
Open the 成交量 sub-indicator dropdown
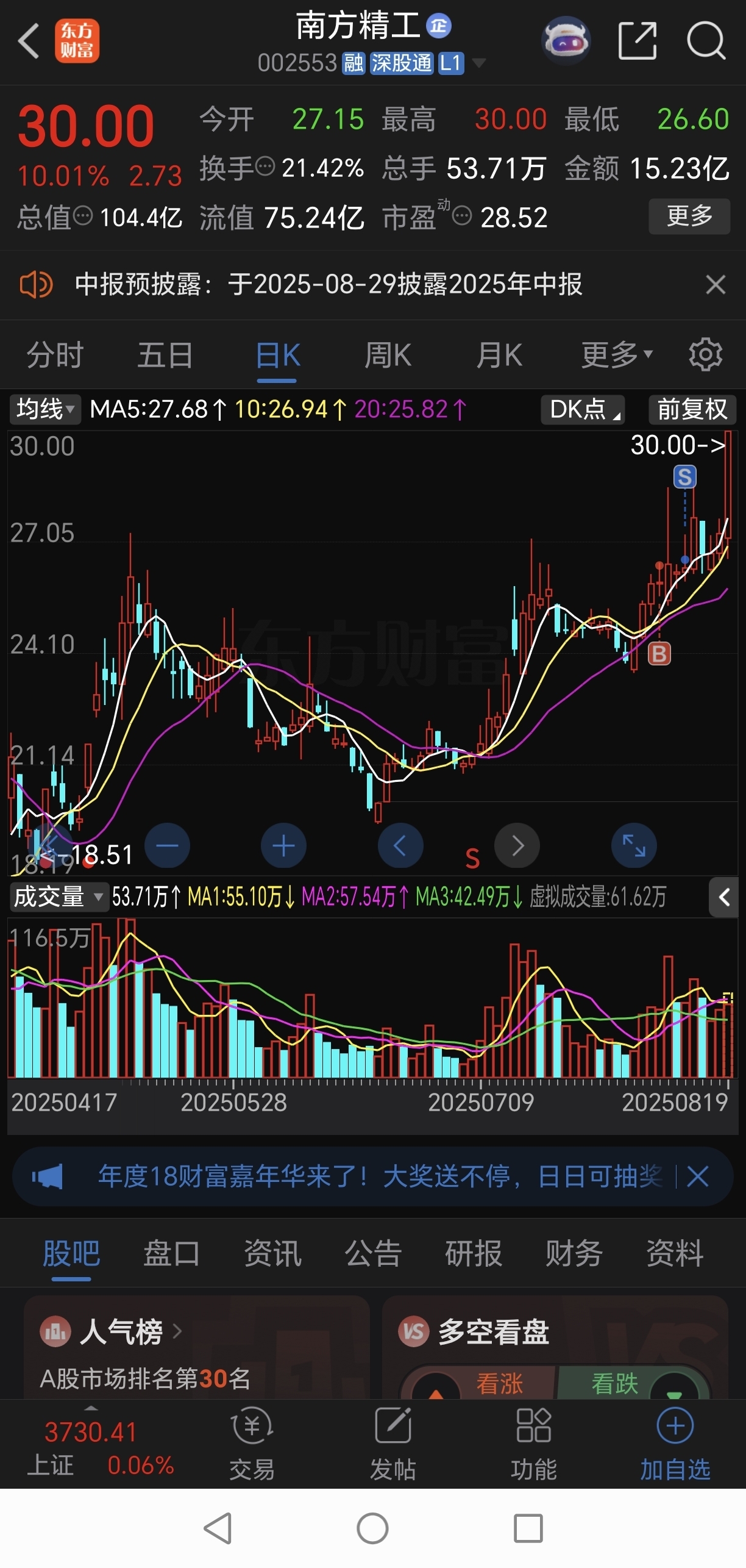point(59,897)
